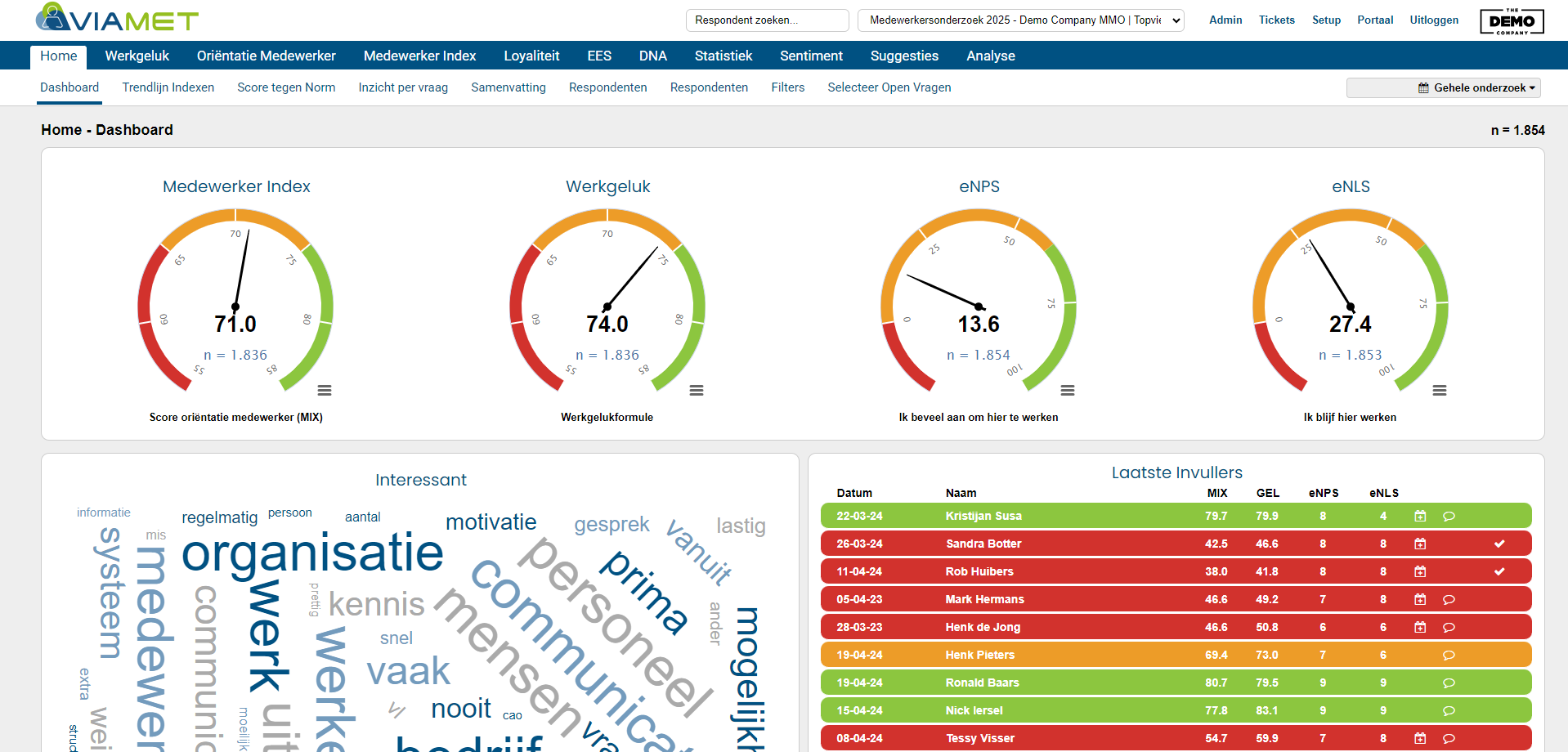This screenshot has width=1568, height=752.
Task: Click the Medewerker Index gauge value 71.0
Action: (x=235, y=325)
